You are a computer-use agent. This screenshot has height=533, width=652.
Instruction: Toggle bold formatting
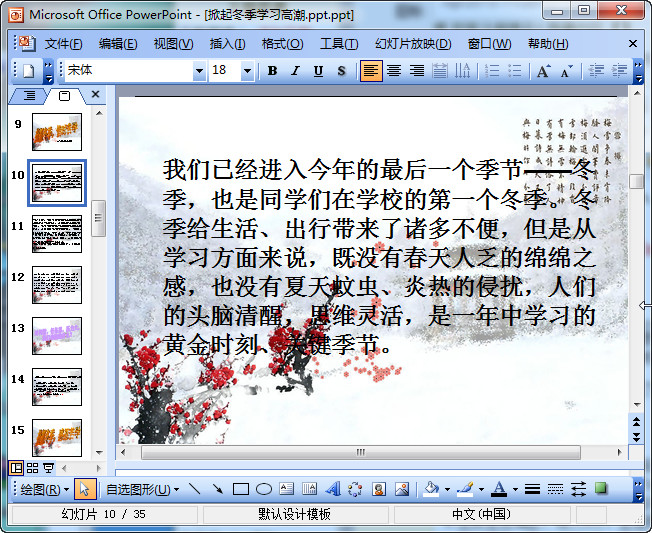(x=272, y=71)
